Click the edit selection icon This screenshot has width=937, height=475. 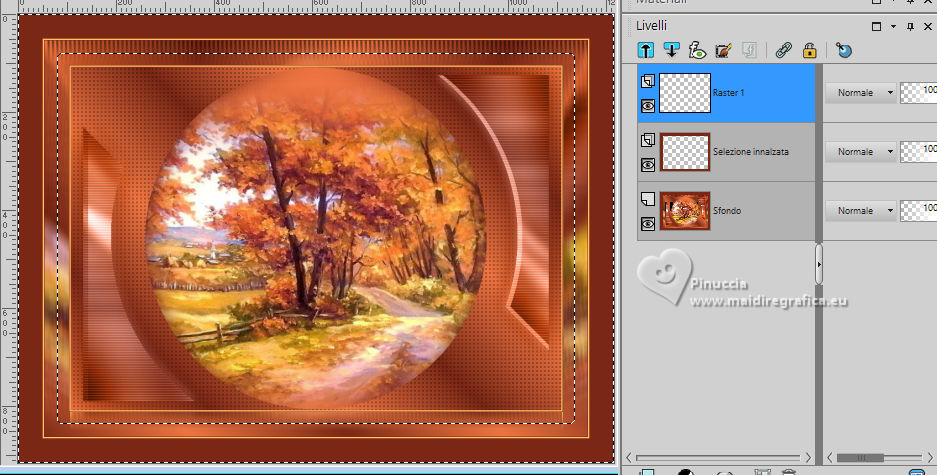click(723, 50)
